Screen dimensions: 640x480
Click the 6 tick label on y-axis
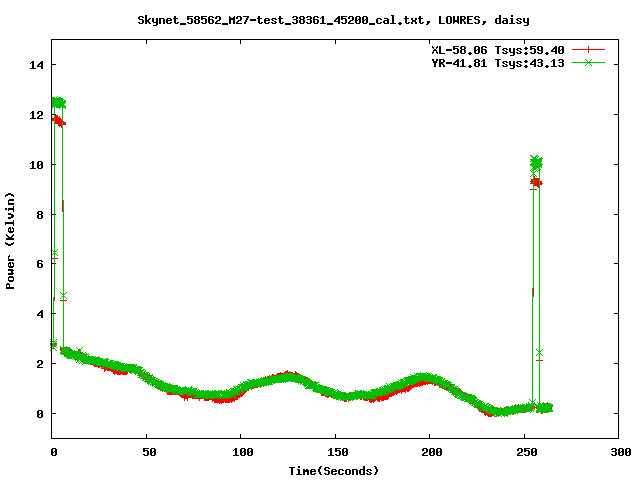pos(40,264)
